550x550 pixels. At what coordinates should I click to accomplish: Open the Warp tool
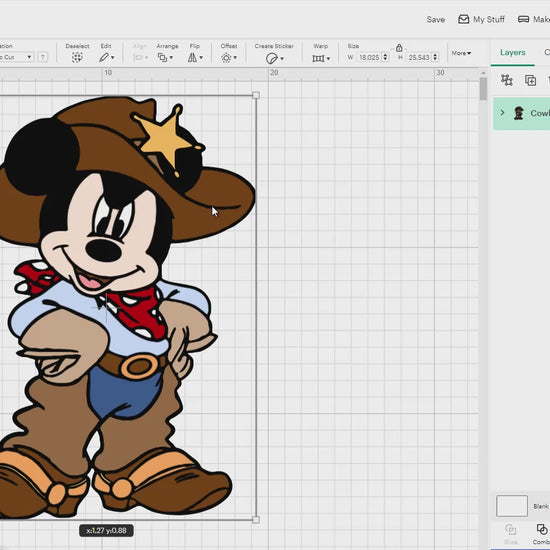318,58
